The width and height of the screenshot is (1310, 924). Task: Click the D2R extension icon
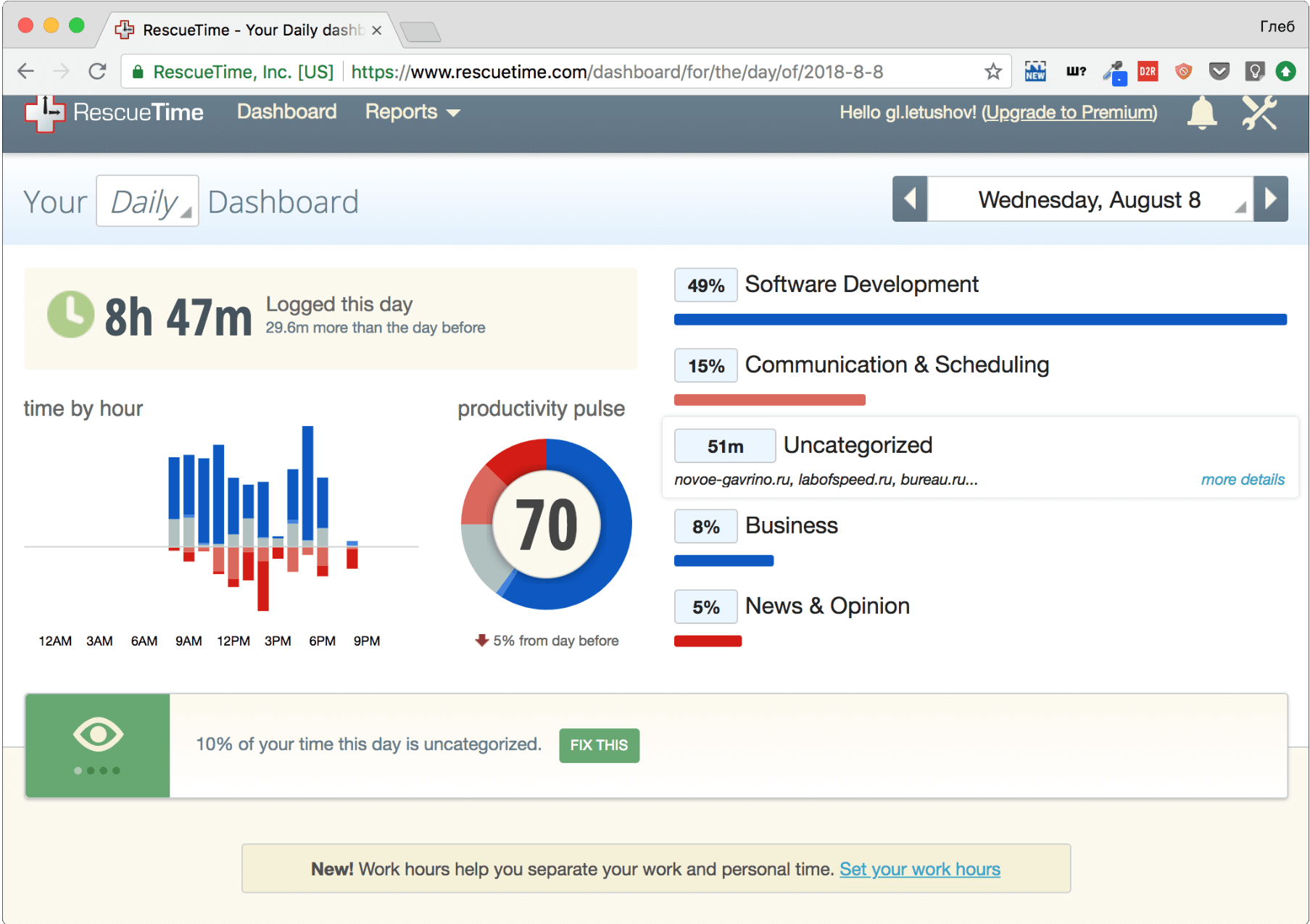point(1148,71)
